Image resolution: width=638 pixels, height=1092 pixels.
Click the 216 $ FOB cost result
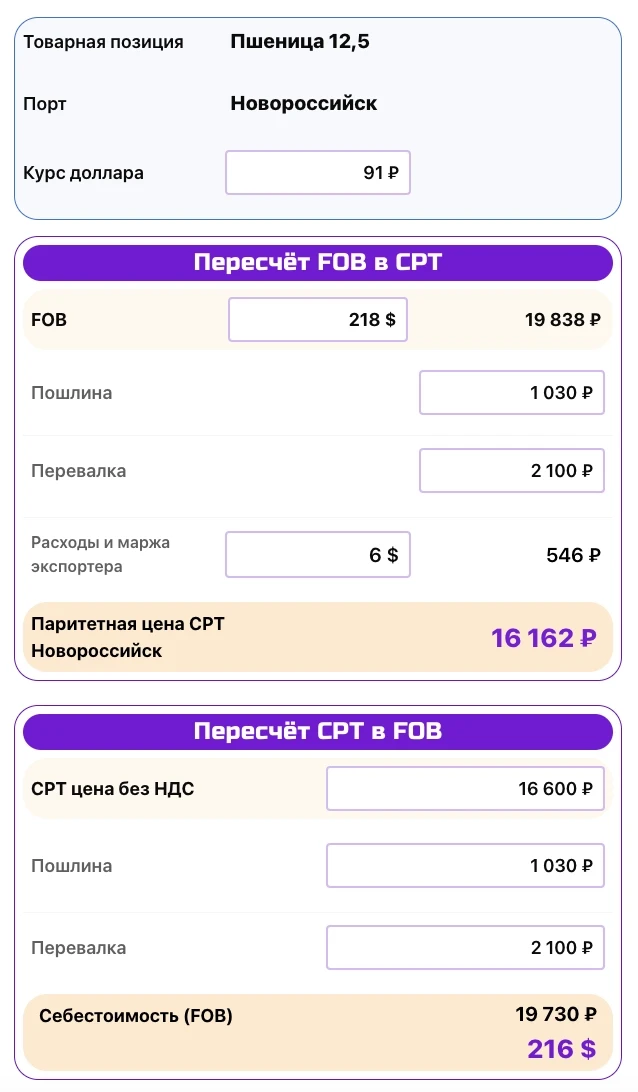pyautogui.click(x=561, y=1049)
